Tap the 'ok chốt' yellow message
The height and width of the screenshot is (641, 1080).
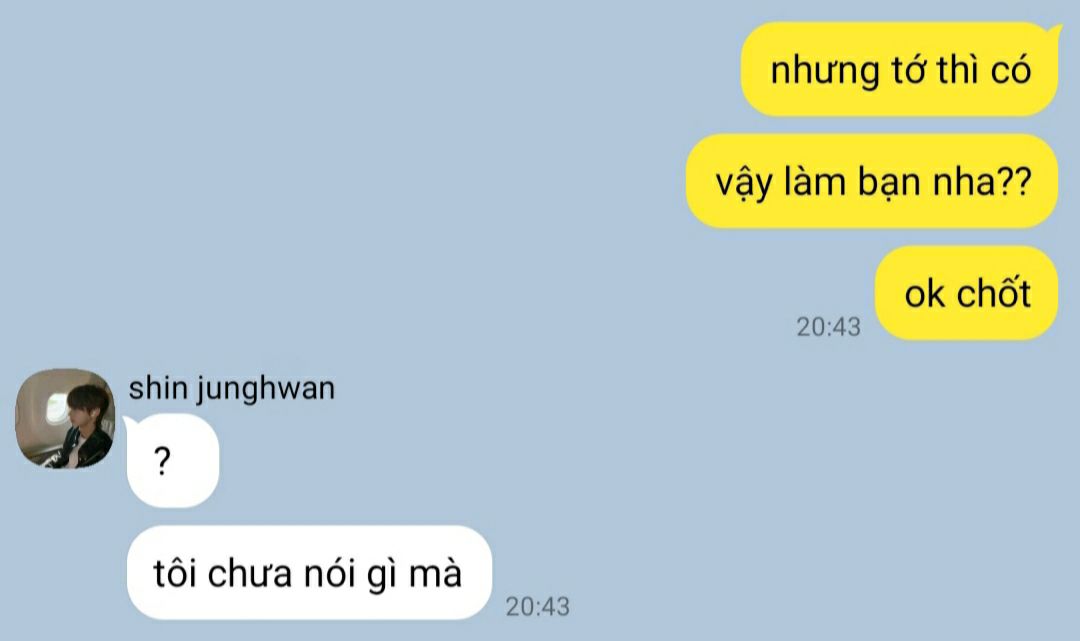tap(966, 293)
